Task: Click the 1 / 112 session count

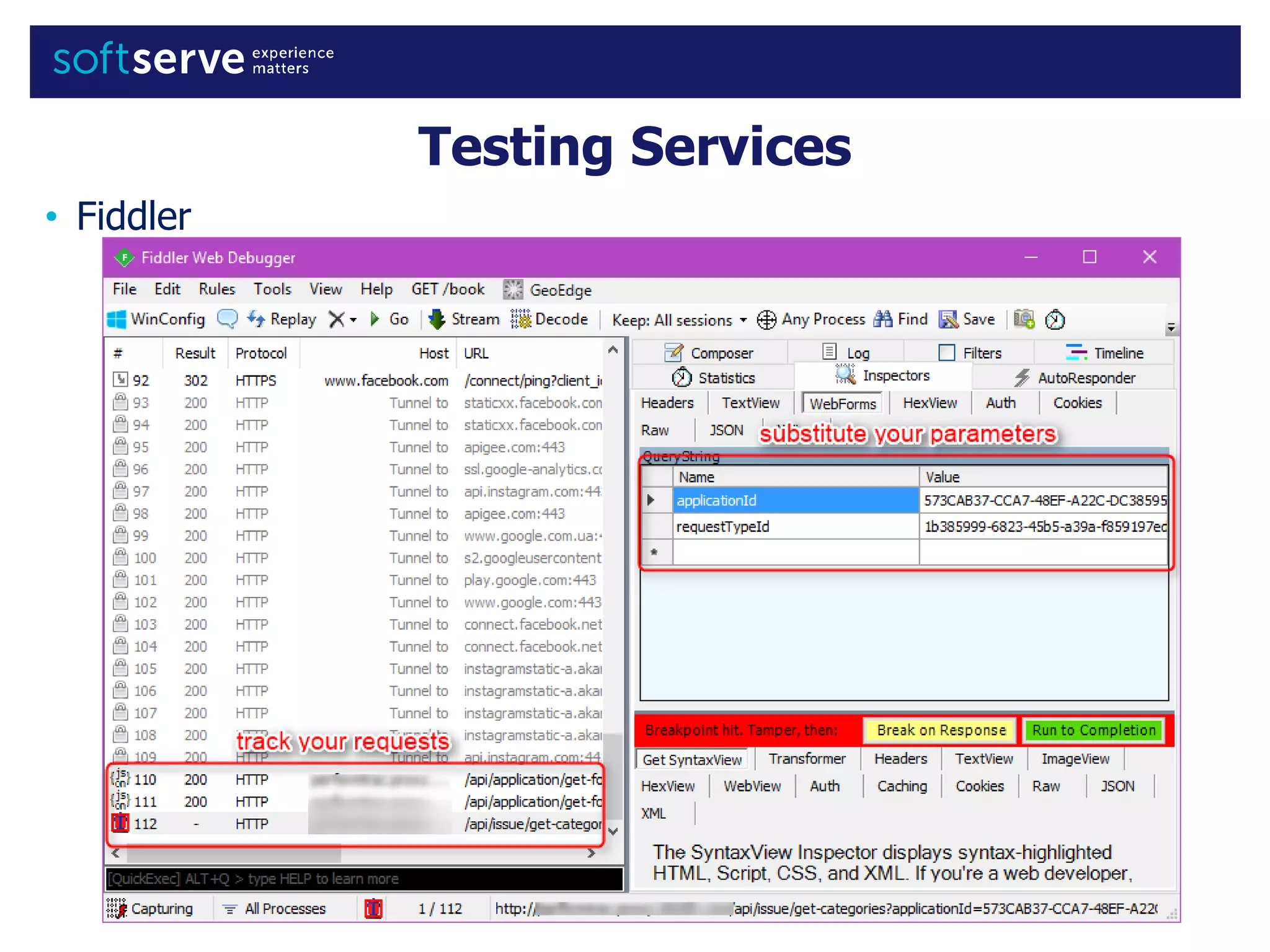Action: click(x=440, y=909)
